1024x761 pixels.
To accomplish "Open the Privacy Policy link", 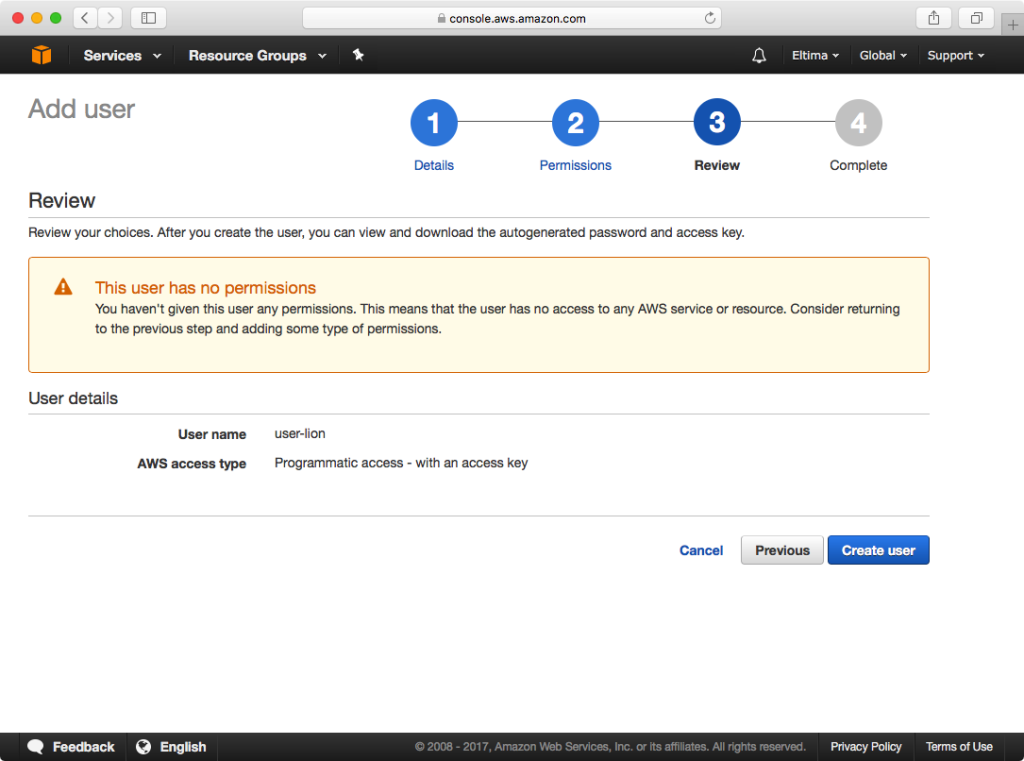I will pos(866,746).
